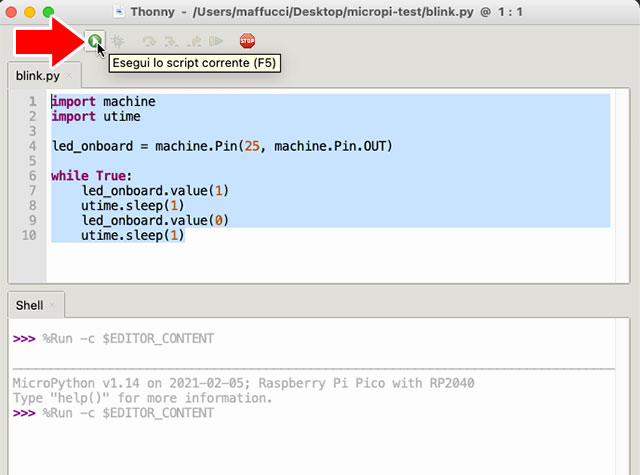The width and height of the screenshot is (640, 475).
Task: Start debugging with the bug icon
Action: pyautogui.click(x=118, y=41)
